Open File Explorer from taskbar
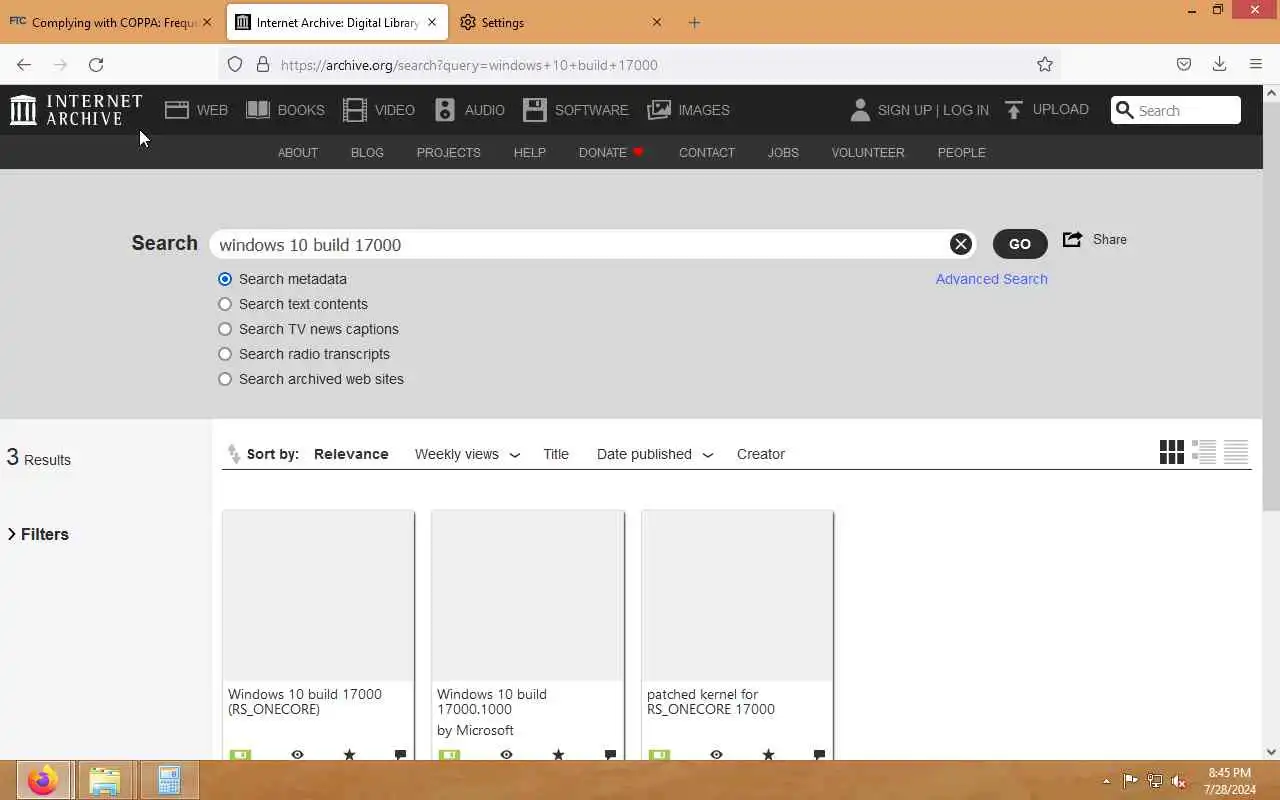The width and height of the screenshot is (1280, 800). point(104,780)
